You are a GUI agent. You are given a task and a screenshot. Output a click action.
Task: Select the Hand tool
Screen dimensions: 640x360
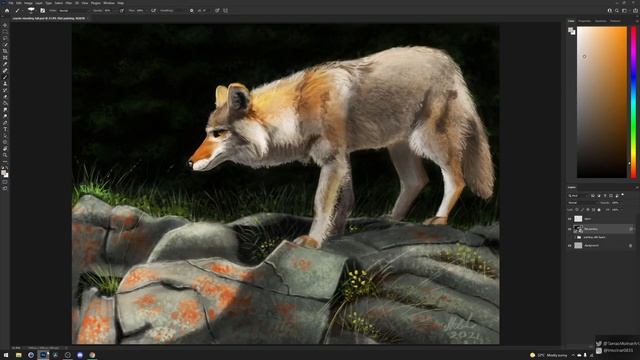(5, 149)
